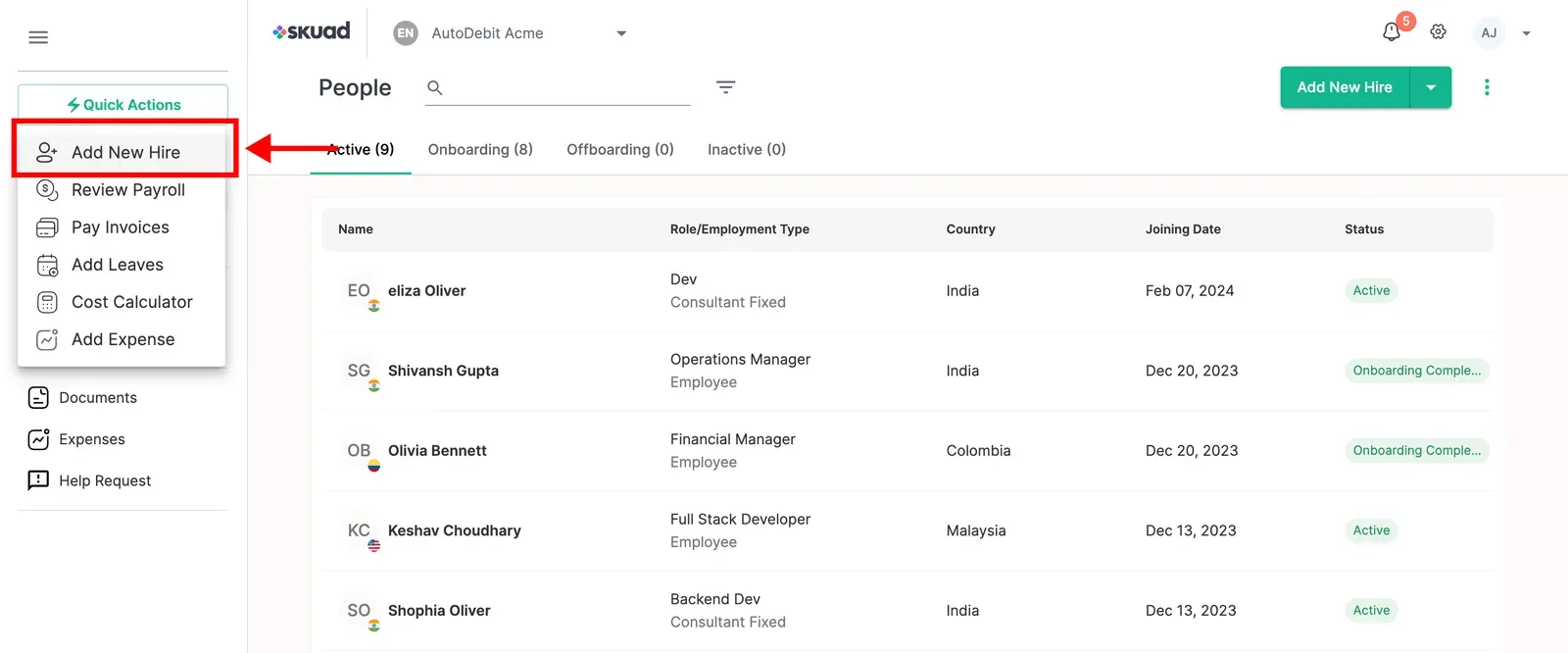Switch to the Inactive (0) tab

[x=747, y=149]
